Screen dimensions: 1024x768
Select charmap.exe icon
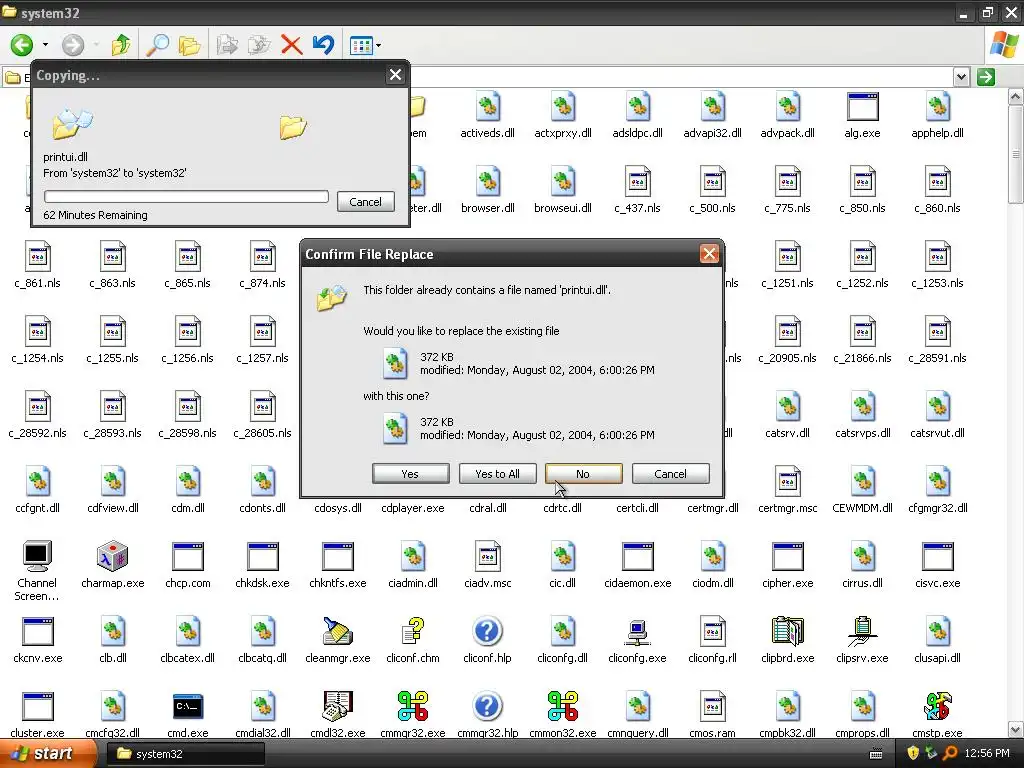pyautogui.click(x=112, y=557)
